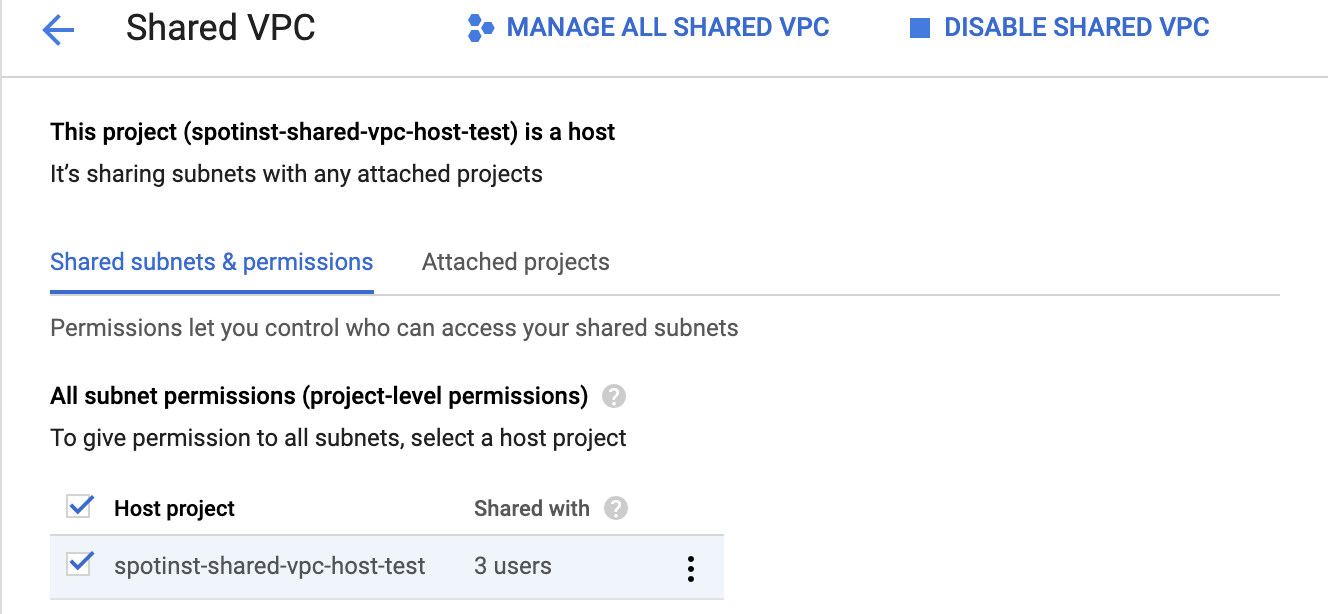The image size is (1328, 614).
Task: Open the three-dot menu for spotinst-shared-vpc-host-test row
Action: 690,568
